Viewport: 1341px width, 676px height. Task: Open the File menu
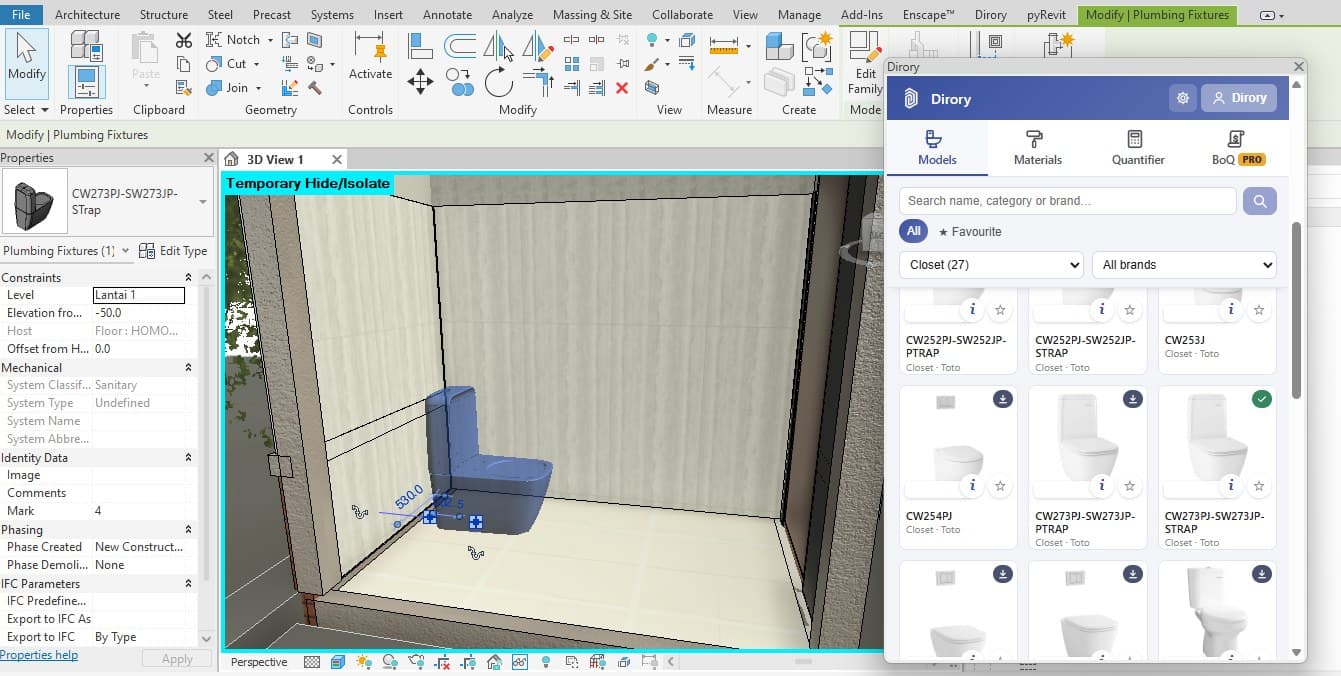(21, 15)
